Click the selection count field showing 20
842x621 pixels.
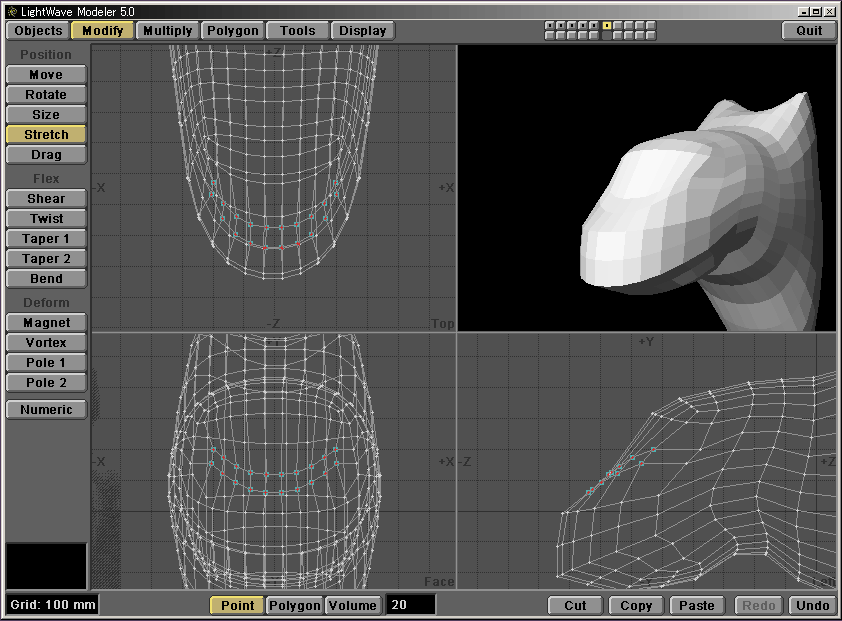[411, 605]
